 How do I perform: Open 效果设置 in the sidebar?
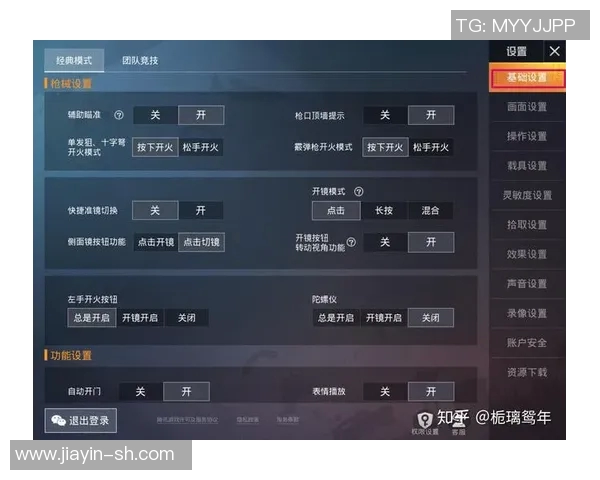pos(527,254)
